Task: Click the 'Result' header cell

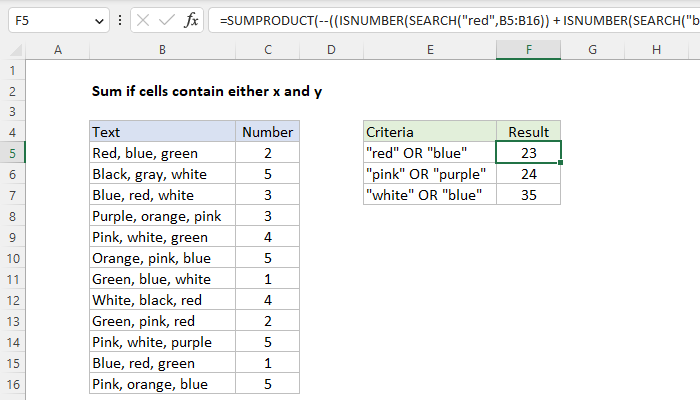Action: [x=529, y=132]
